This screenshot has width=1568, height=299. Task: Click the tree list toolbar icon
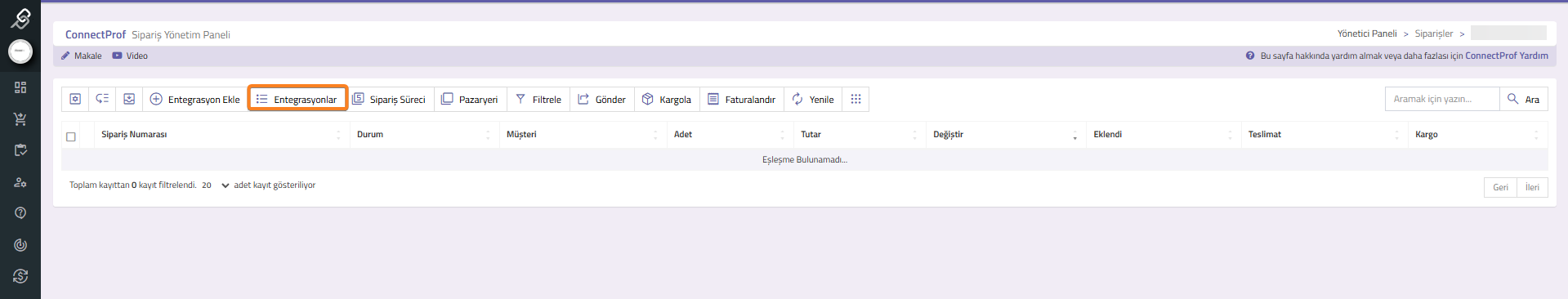[x=102, y=99]
